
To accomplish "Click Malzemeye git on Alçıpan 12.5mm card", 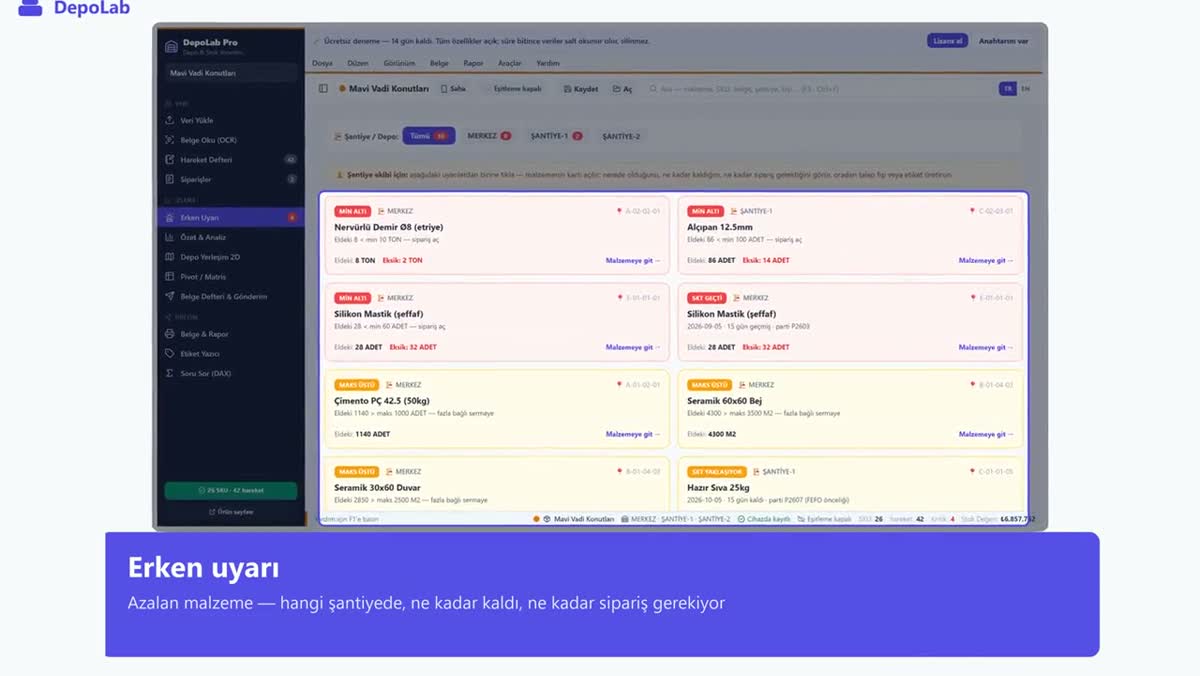I will click(986, 260).
